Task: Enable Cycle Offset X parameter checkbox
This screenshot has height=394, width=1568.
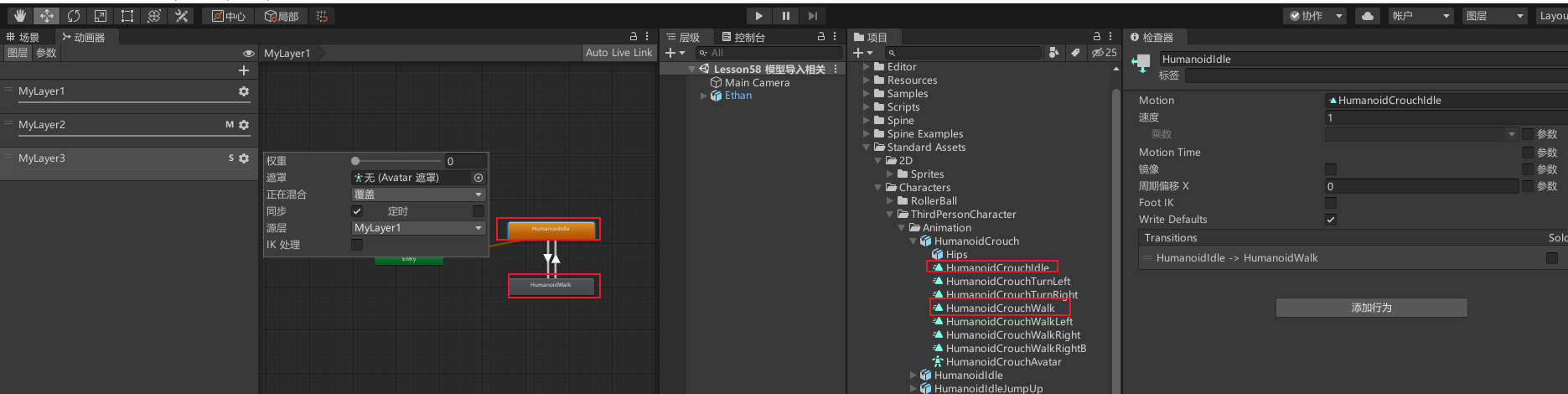Action: [1528, 186]
